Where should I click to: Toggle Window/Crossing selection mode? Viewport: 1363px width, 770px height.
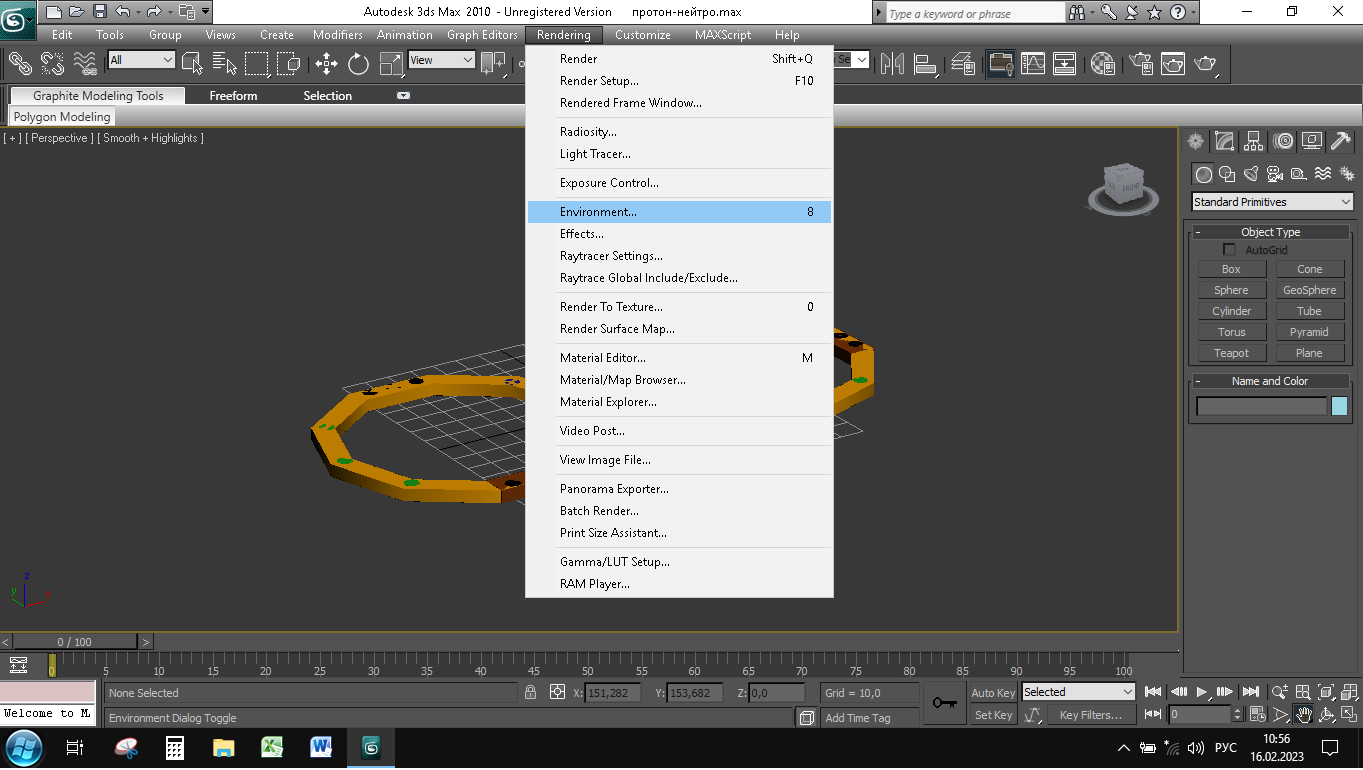click(289, 63)
